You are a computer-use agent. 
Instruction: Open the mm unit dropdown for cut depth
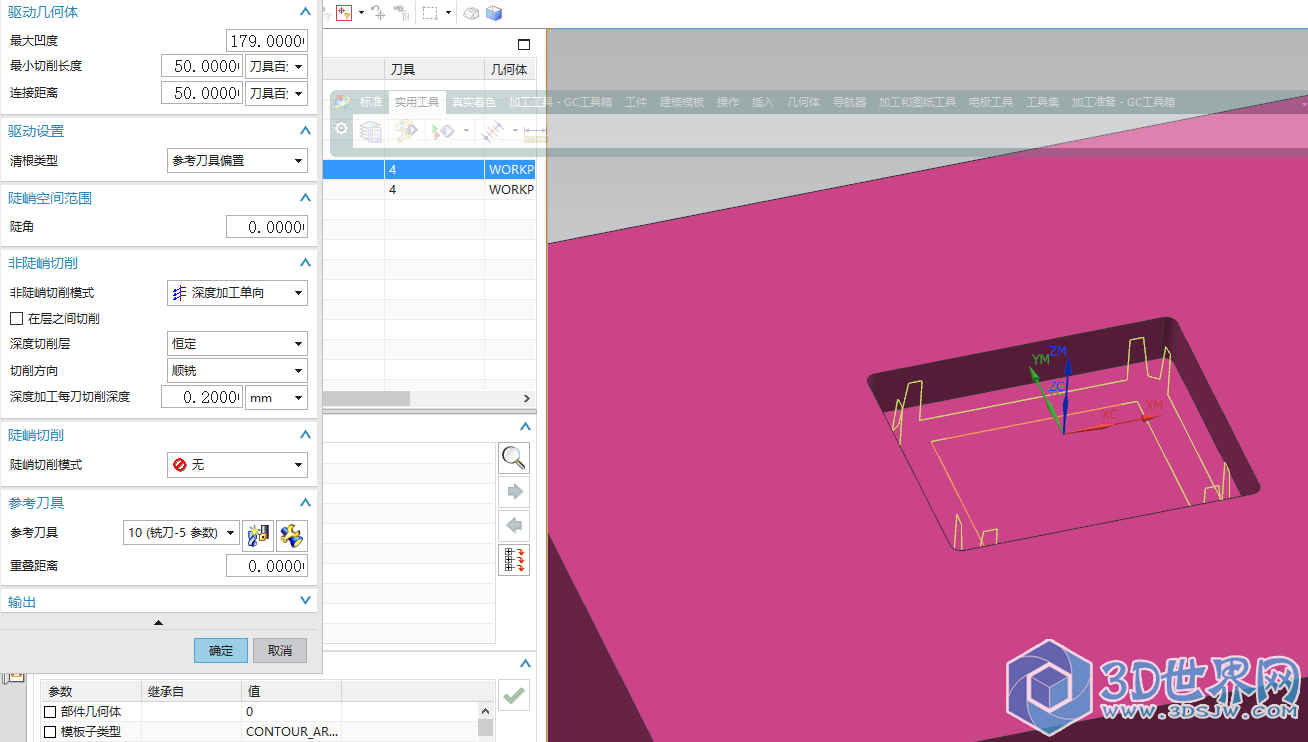tap(277, 397)
